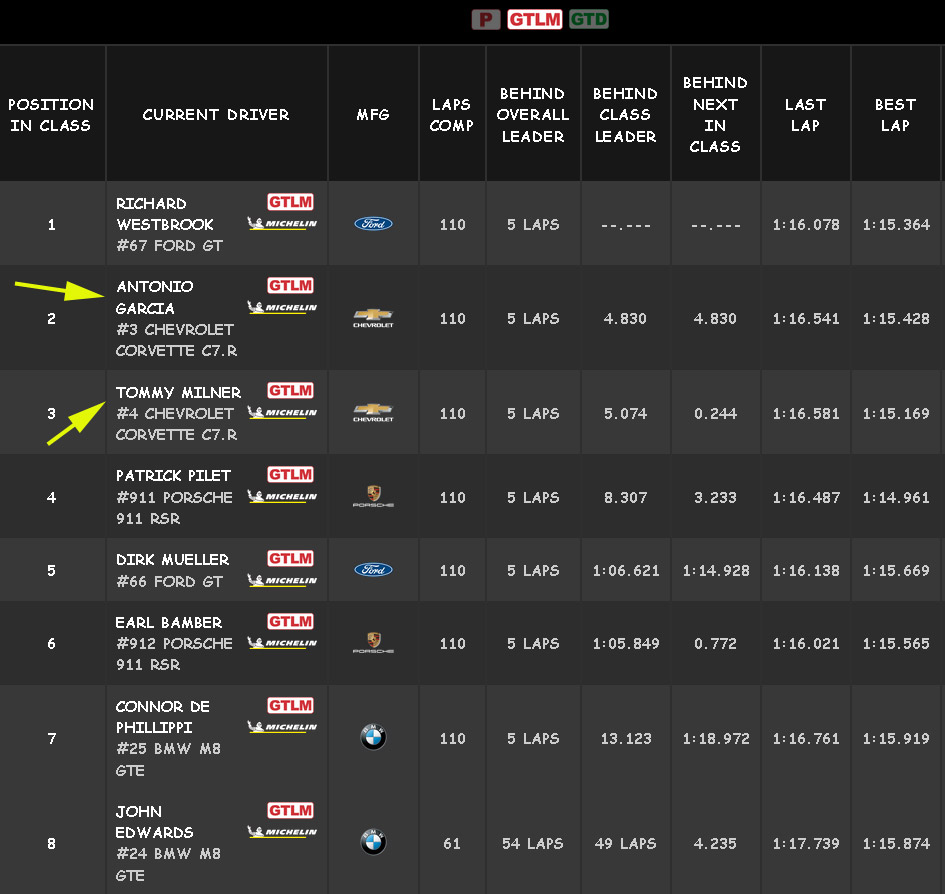Click last lap time 1:16.541
This screenshot has width=945, height=894.
[806, 318]
